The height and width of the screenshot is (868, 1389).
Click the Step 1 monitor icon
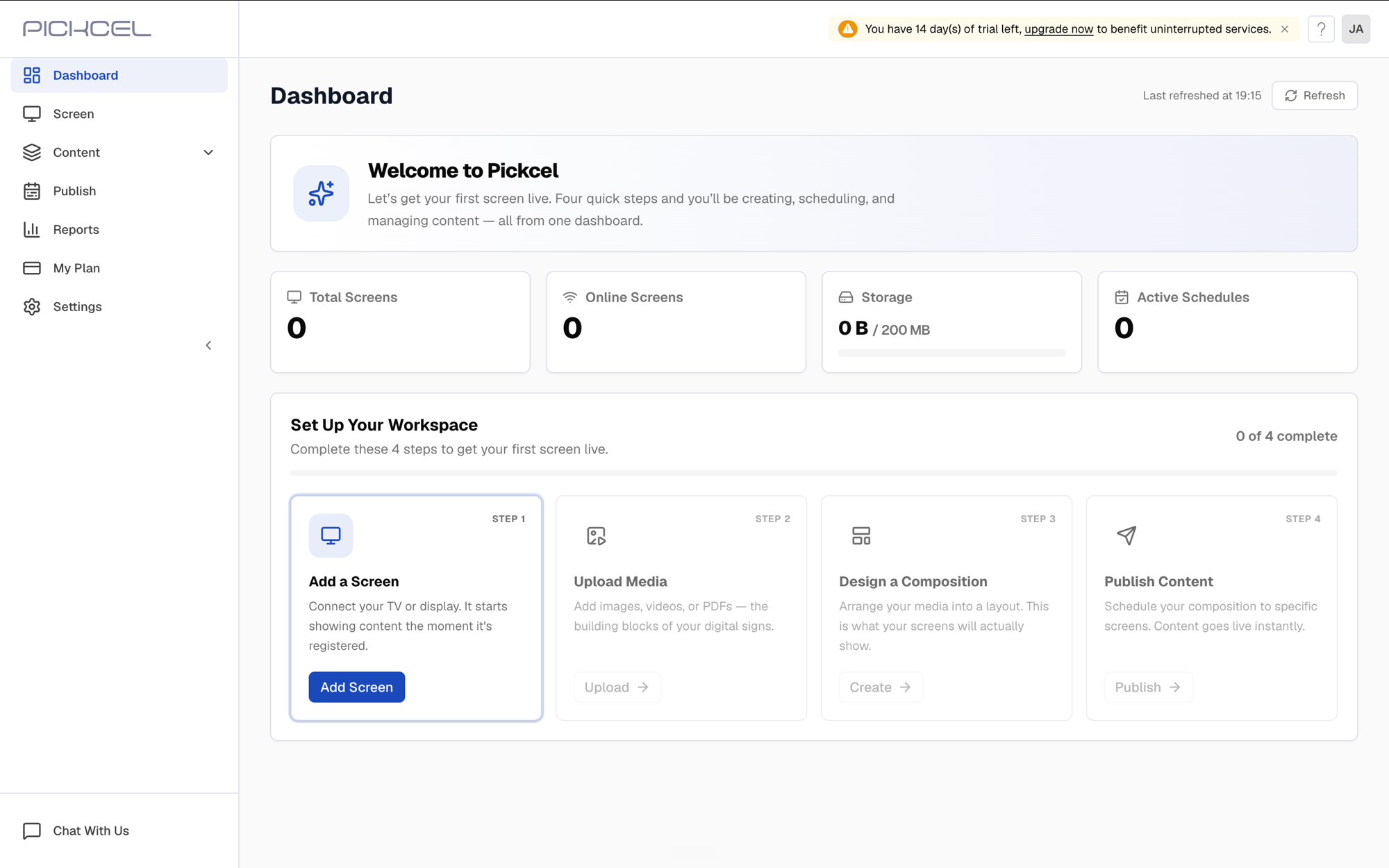331,535
